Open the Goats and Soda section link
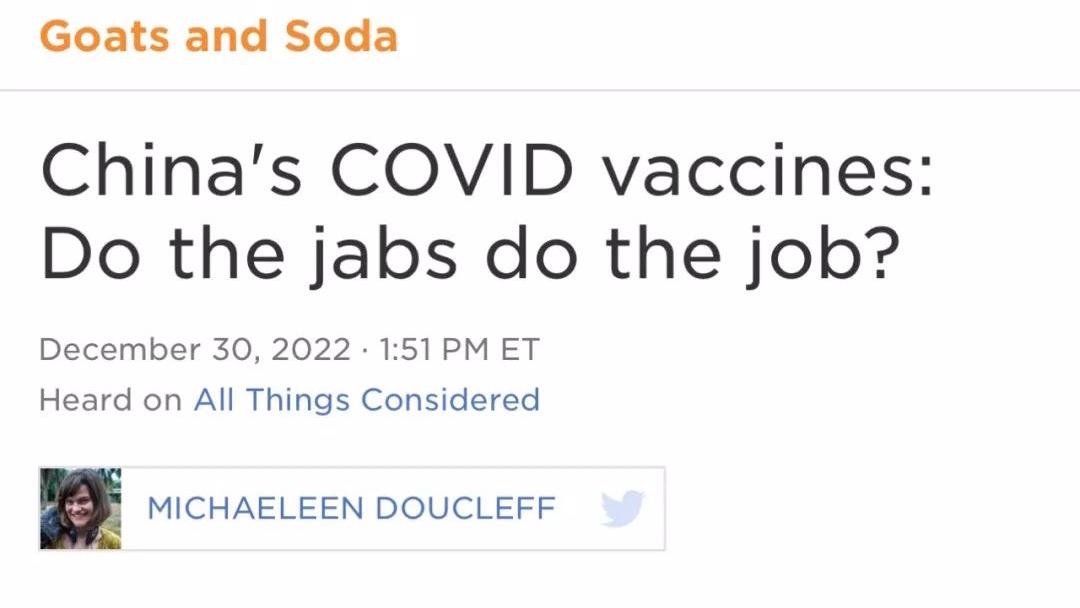1080x608 pixels. pyautogui.click(x=218, y=36)
